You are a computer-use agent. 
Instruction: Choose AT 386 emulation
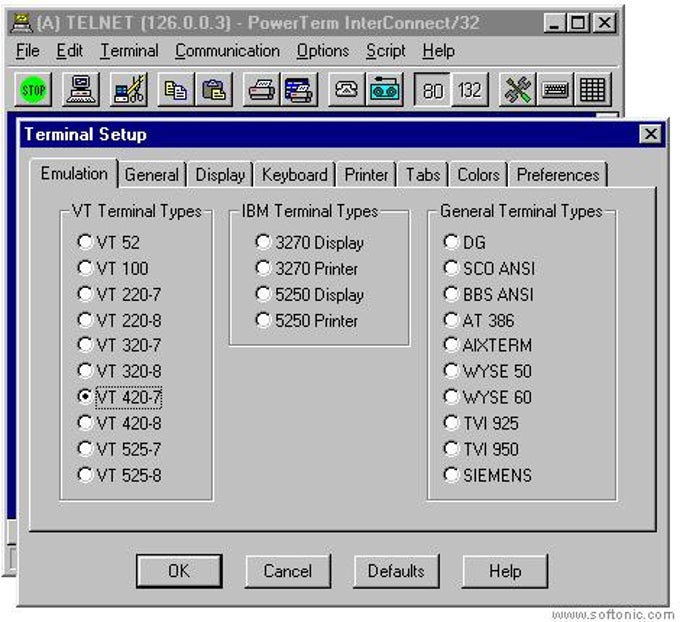pos(451,320)
